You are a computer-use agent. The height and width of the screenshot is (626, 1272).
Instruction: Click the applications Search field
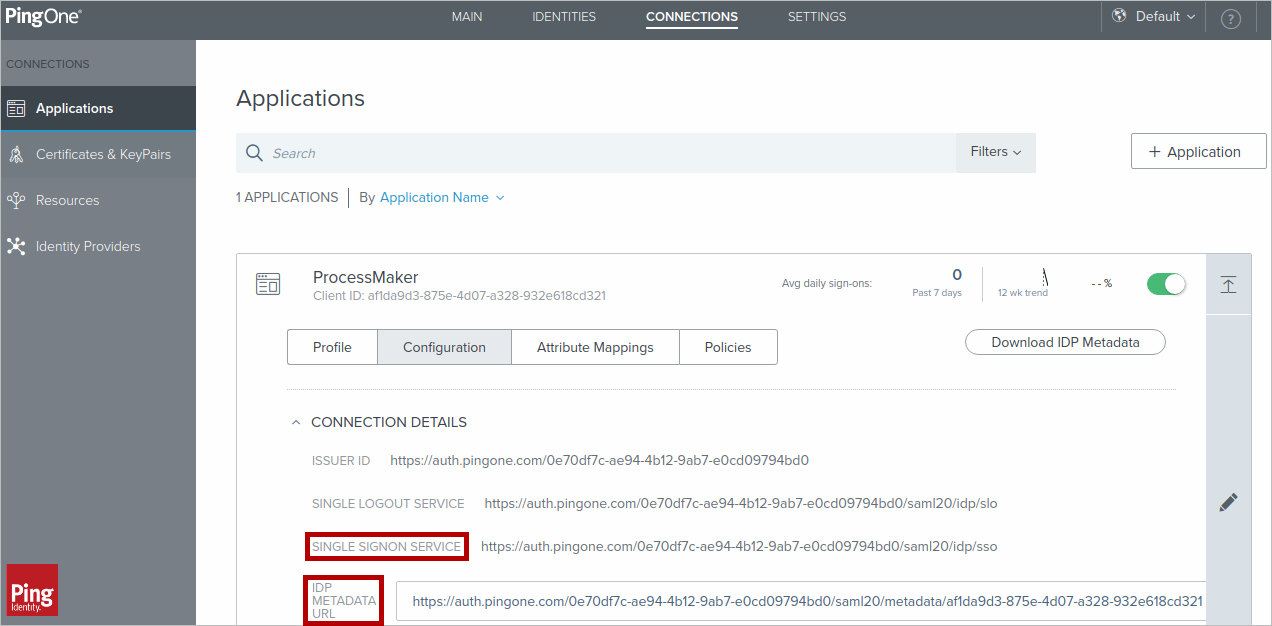596,153
